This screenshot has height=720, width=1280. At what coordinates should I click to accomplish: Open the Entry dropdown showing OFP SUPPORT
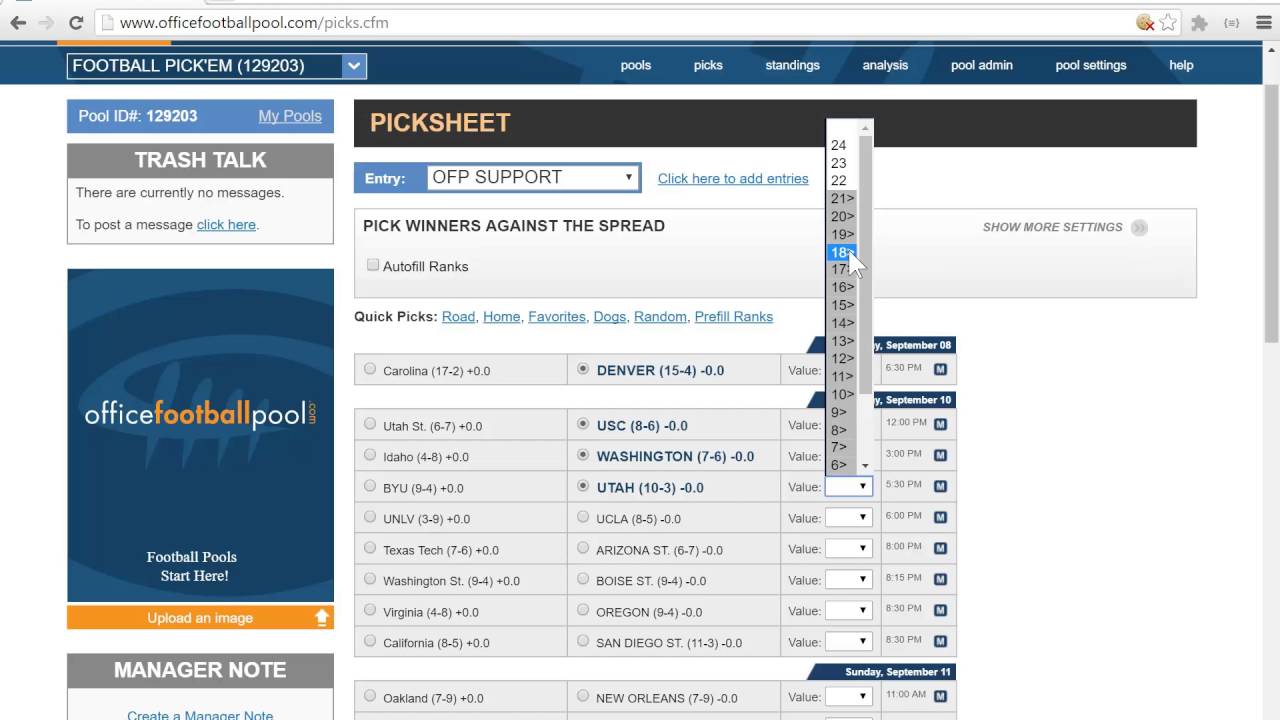[533, 178]
